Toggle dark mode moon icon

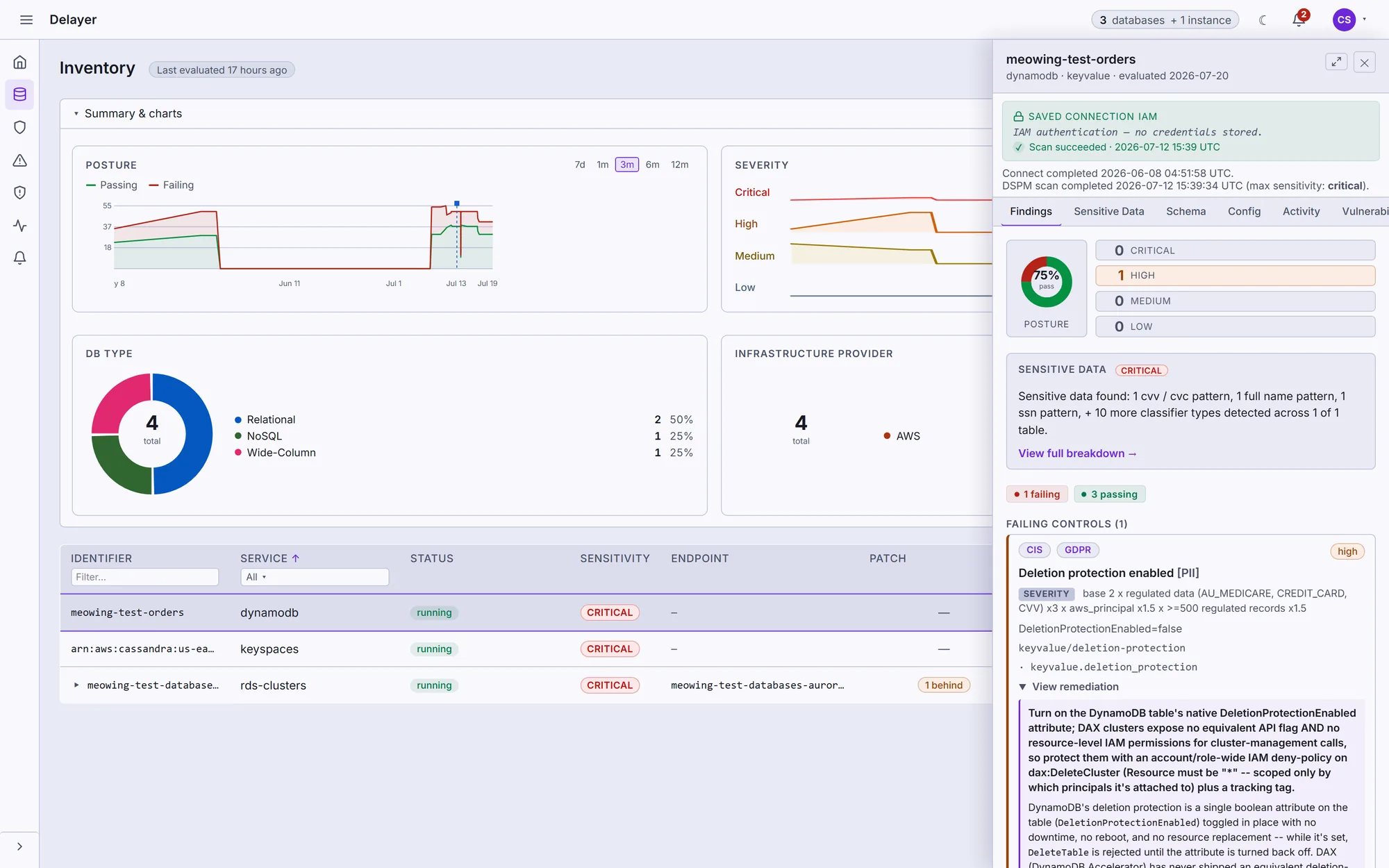click(1263, 20)
